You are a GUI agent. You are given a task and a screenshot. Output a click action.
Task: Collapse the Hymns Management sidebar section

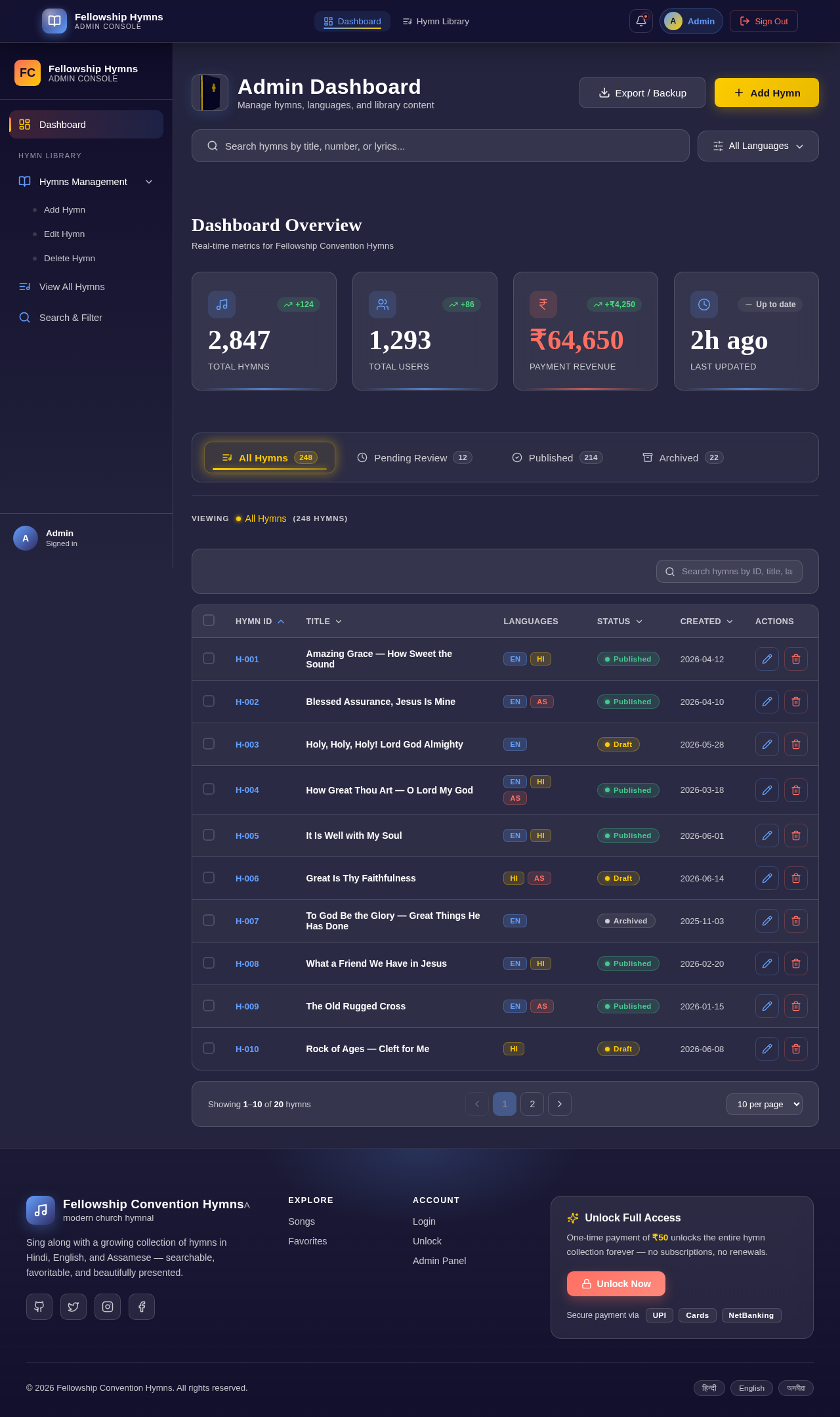point(86,182)
